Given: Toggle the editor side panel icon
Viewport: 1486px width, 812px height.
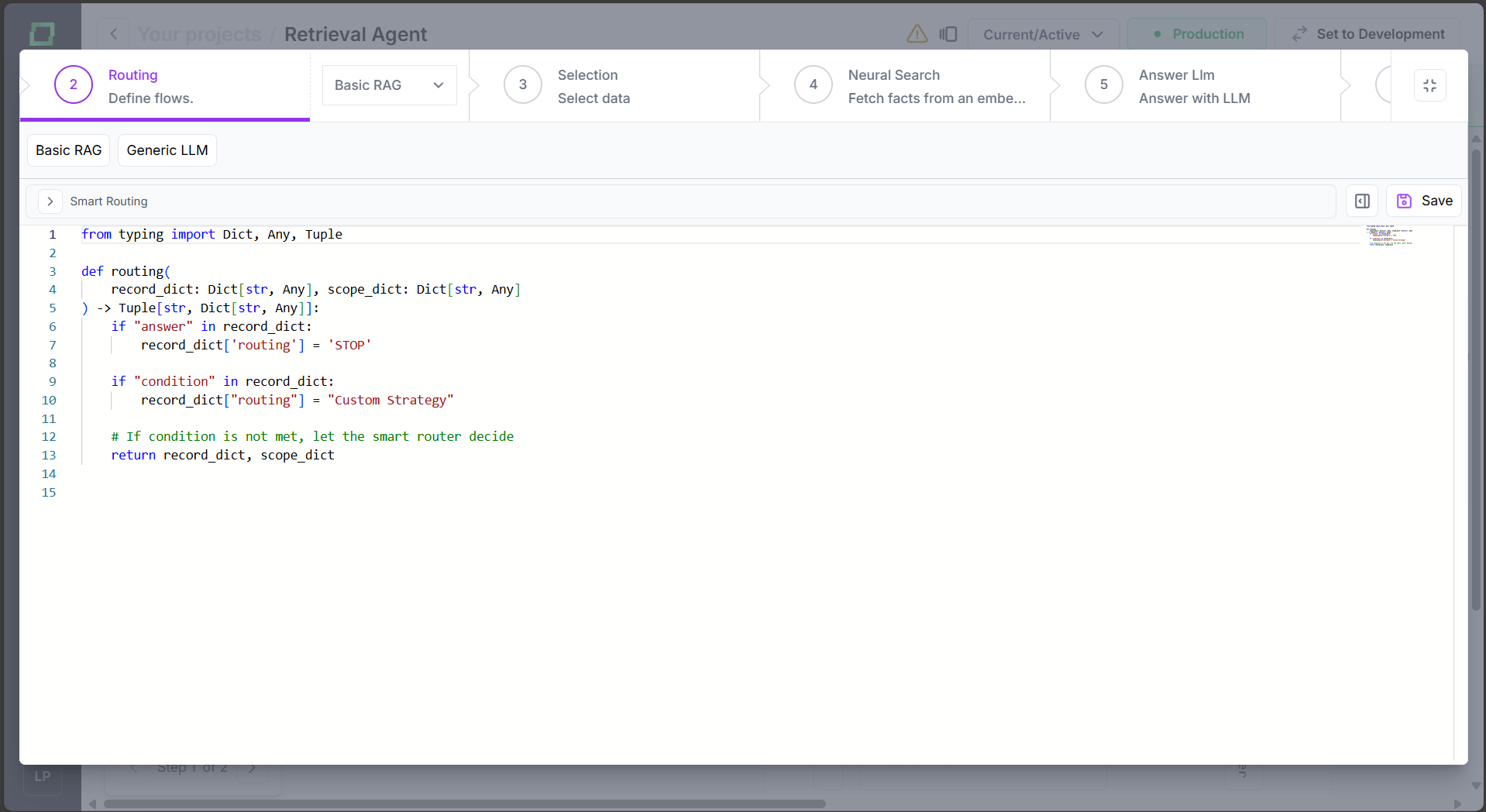Looking at the screenshot, I should [1362, 201].
